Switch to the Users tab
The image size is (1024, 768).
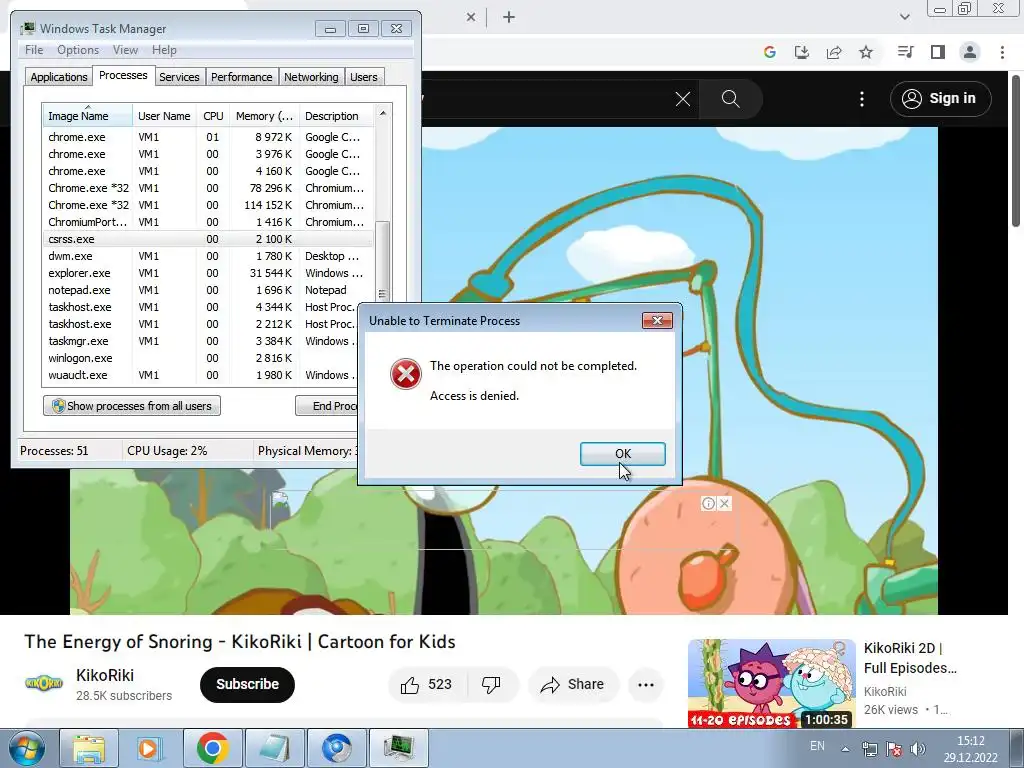point(363,76)
